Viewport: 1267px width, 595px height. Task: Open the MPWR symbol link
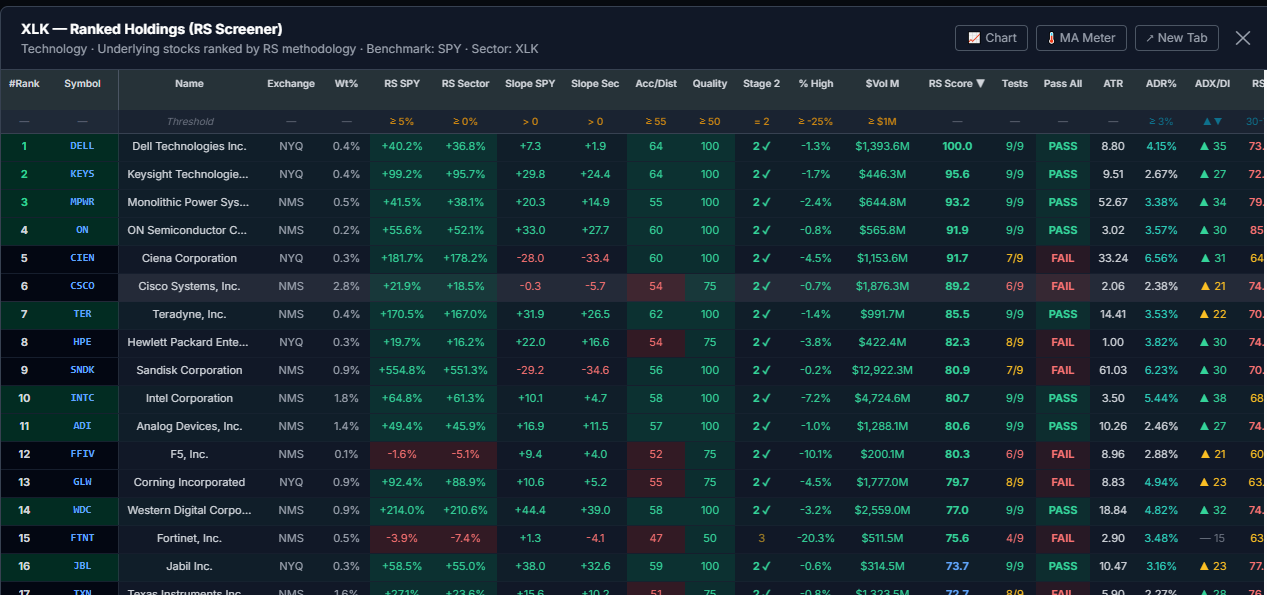tap(82, 202)
